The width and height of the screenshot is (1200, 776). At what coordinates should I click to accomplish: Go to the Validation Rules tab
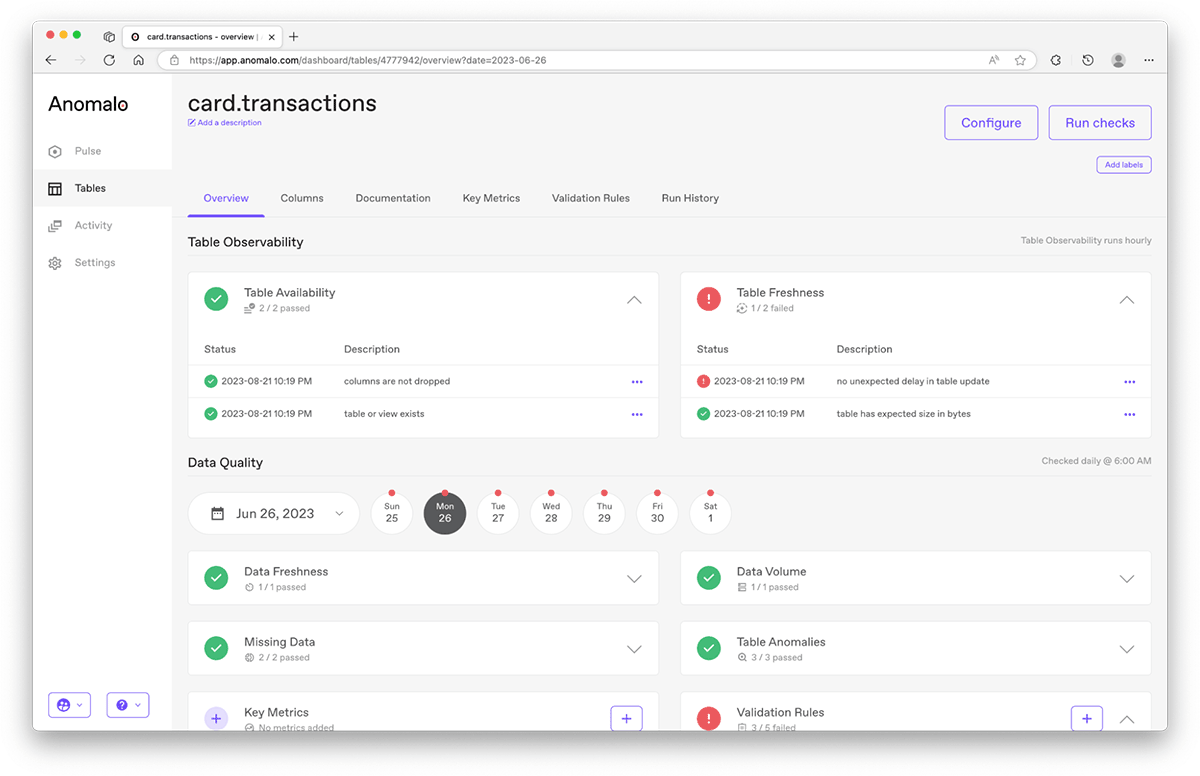pos(590,198)
